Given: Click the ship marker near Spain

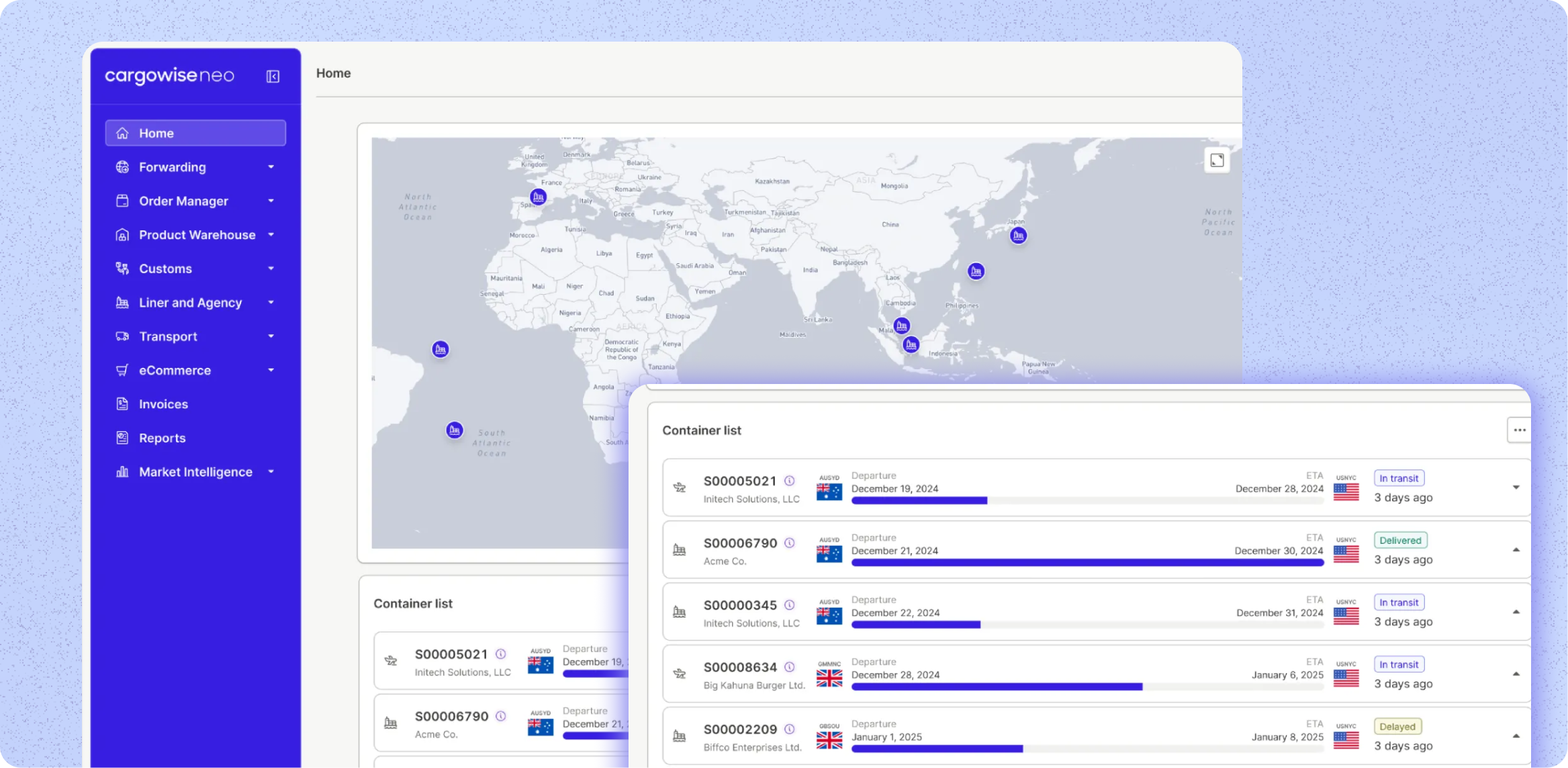Looking at the screenshot, I should click(x=538, y=197).
